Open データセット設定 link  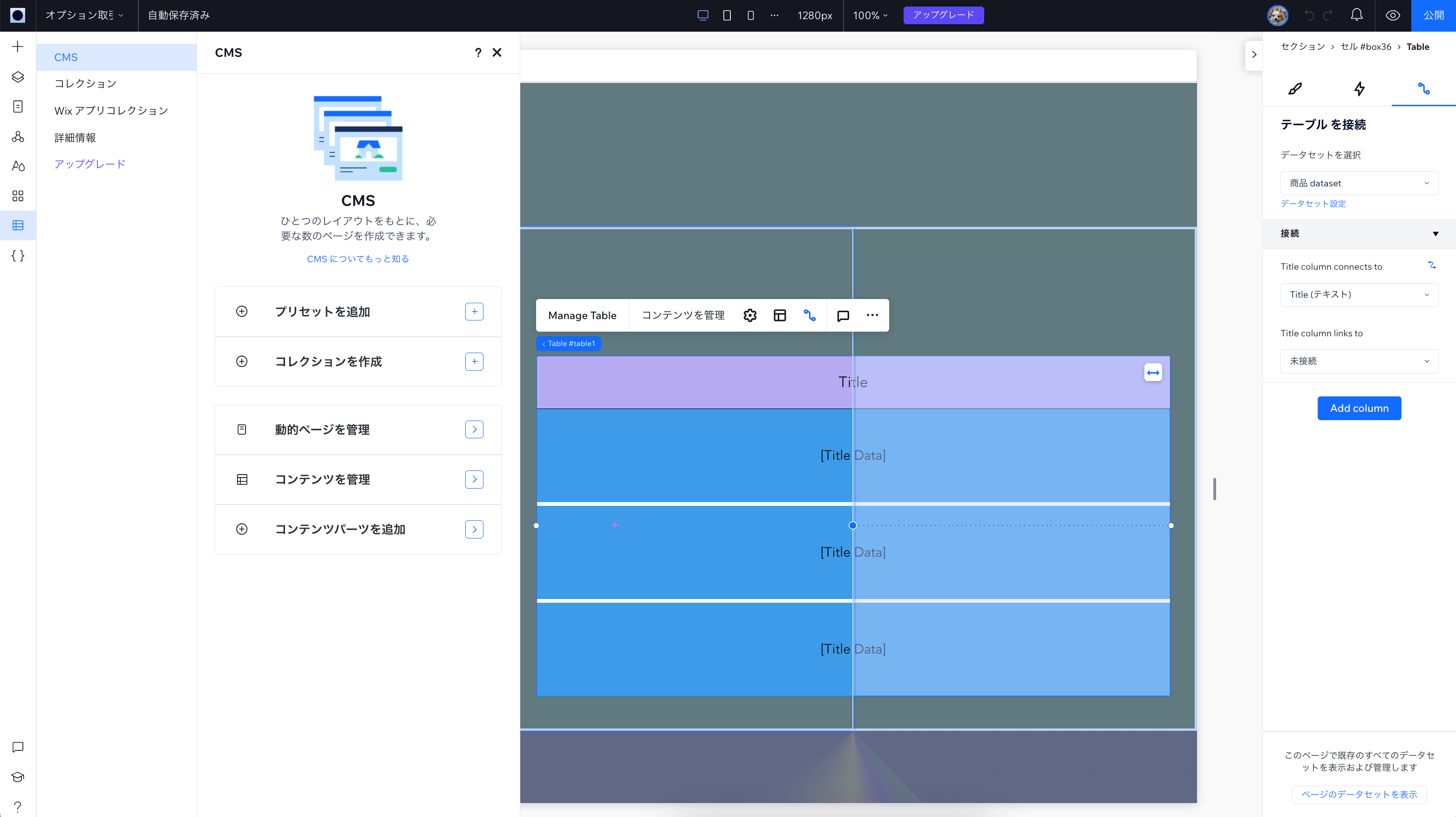1313,204
